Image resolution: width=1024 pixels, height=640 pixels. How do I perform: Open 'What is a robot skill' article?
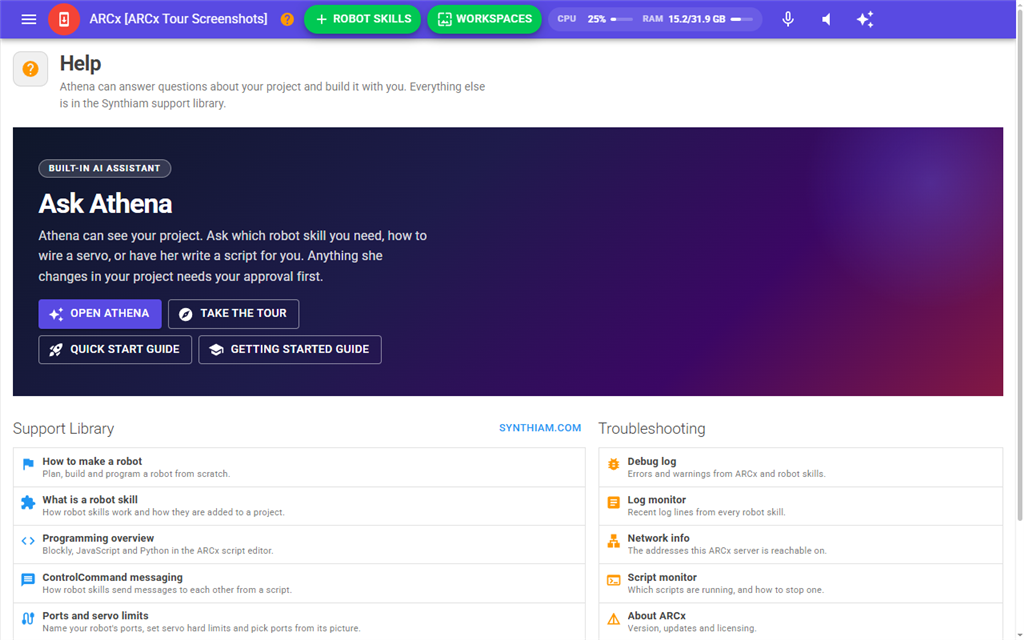click(299, 505)
